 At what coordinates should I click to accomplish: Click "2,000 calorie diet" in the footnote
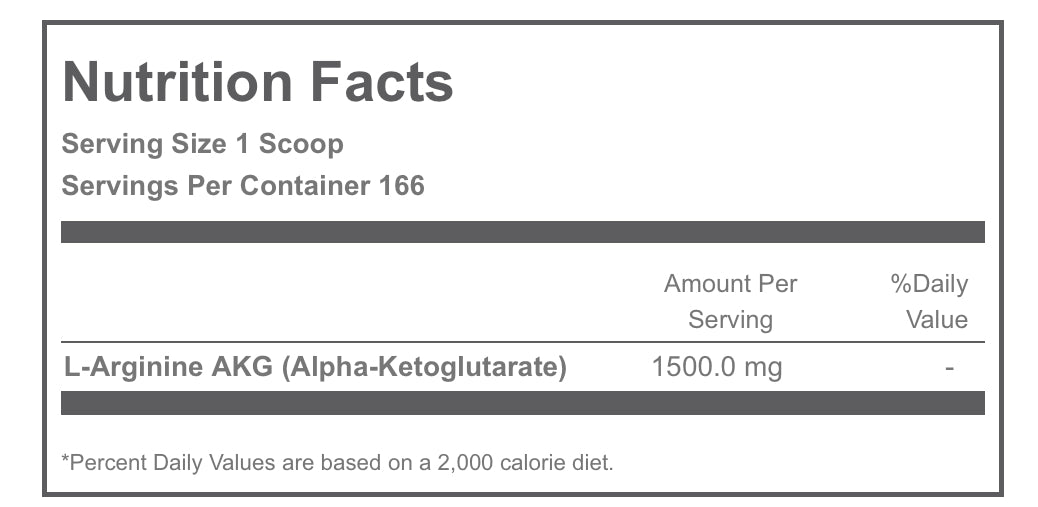point(540,462)
